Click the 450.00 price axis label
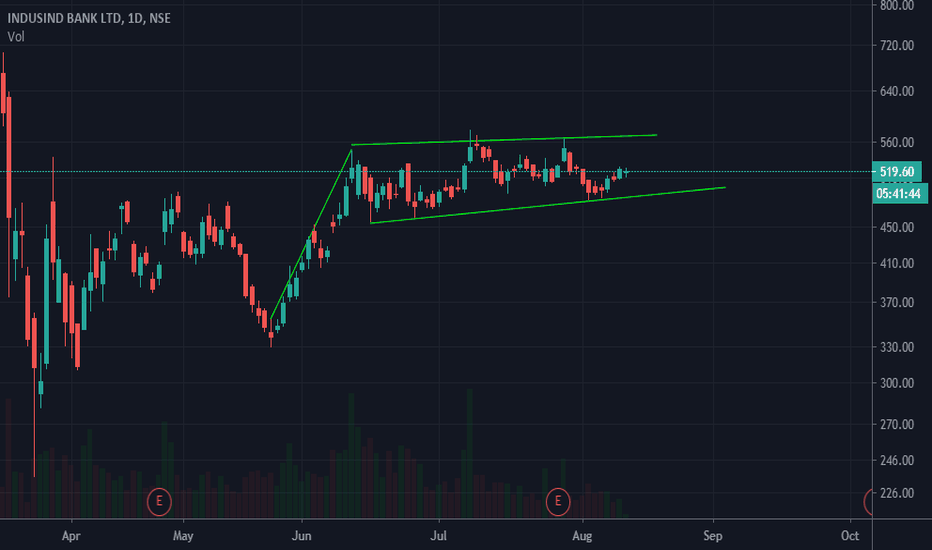Image resolution: width=932 pixels, height=550 pixels. tap(897, 227)
